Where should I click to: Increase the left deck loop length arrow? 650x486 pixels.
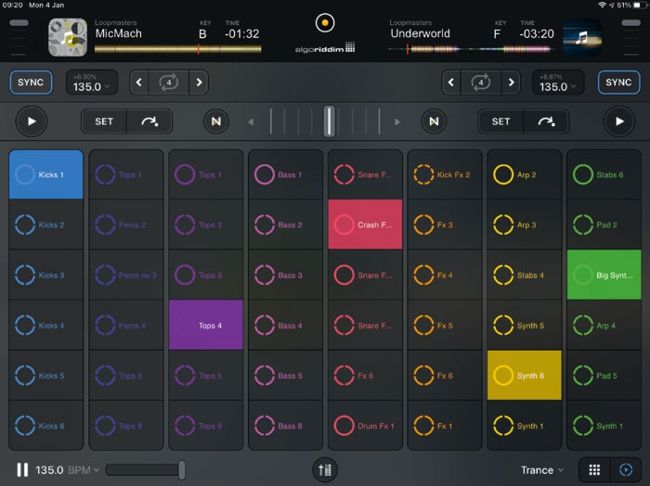point(197,82)
